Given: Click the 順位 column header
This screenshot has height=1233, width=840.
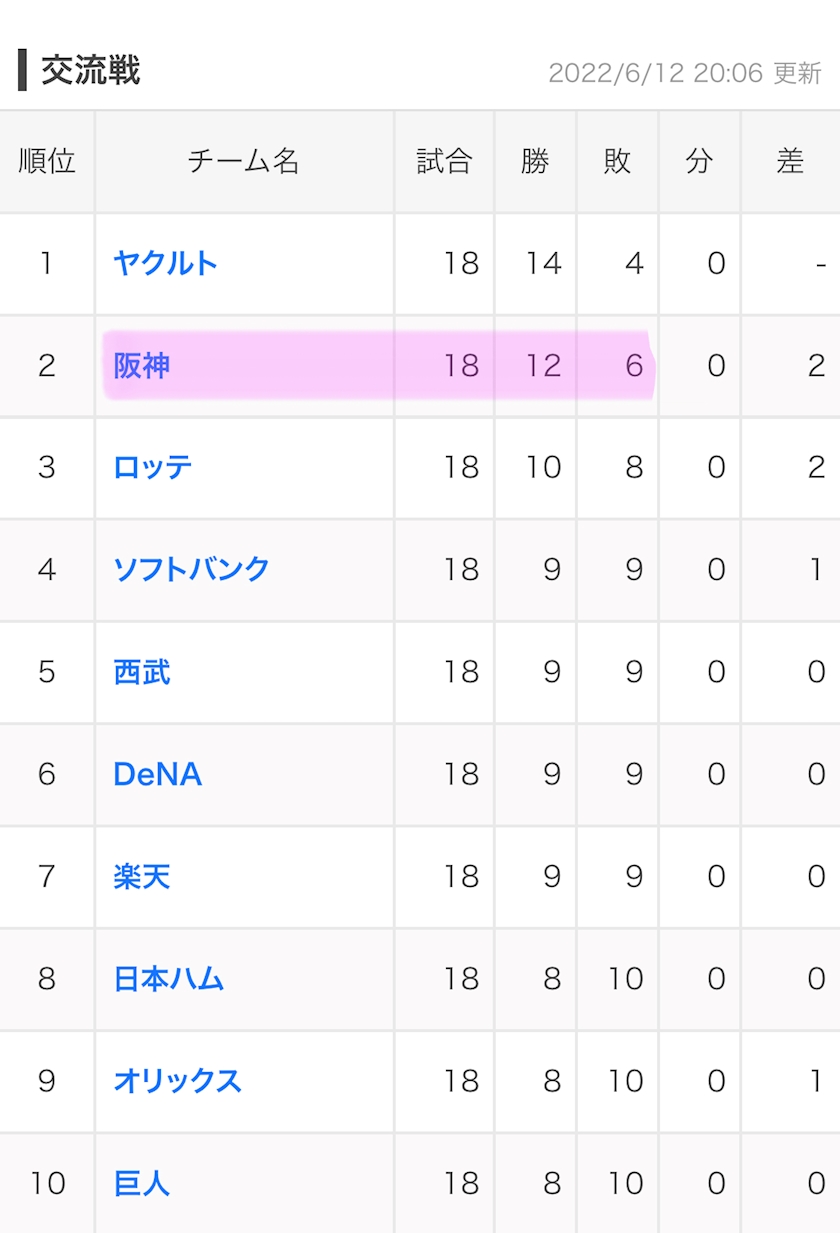Looking at the screenshot, I should click(47, 161).
